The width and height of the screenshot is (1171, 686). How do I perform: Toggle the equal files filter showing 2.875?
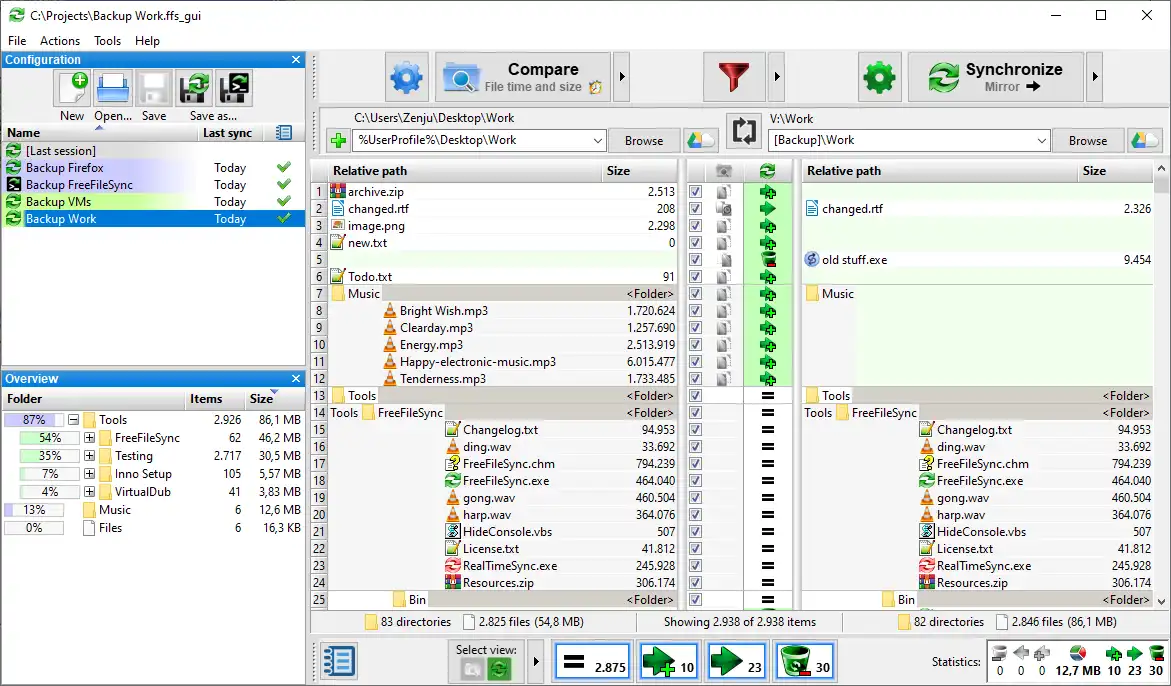593,661
